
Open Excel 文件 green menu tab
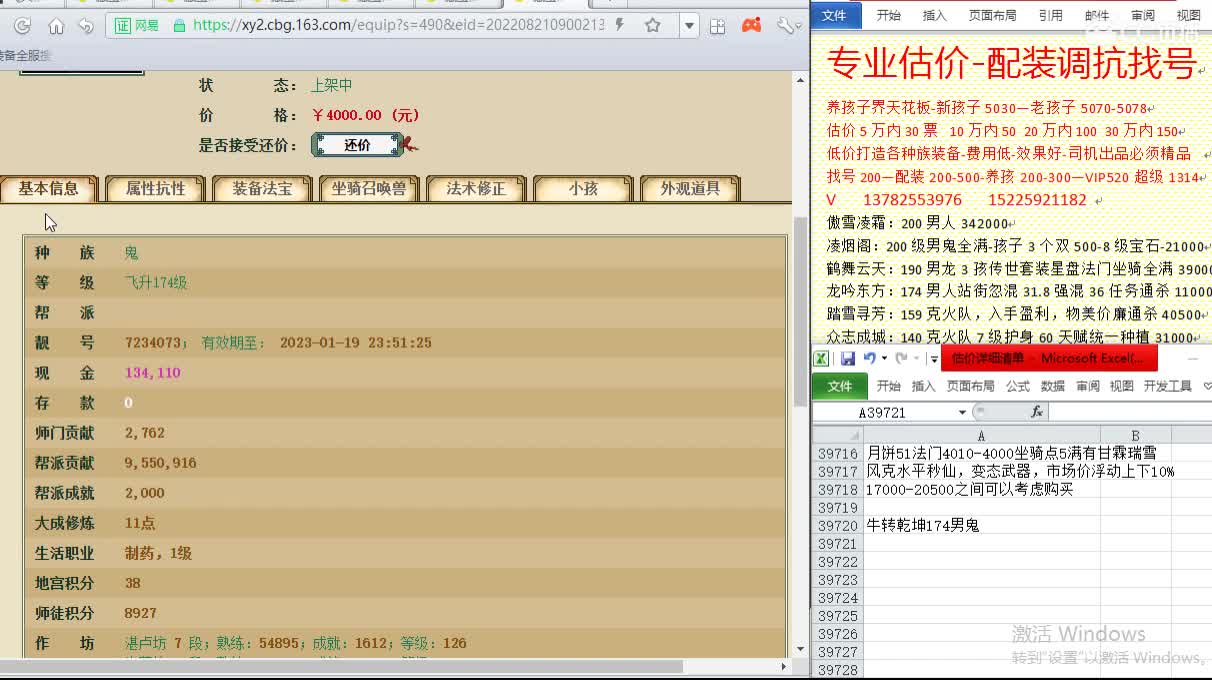click(x=840, y=386)
